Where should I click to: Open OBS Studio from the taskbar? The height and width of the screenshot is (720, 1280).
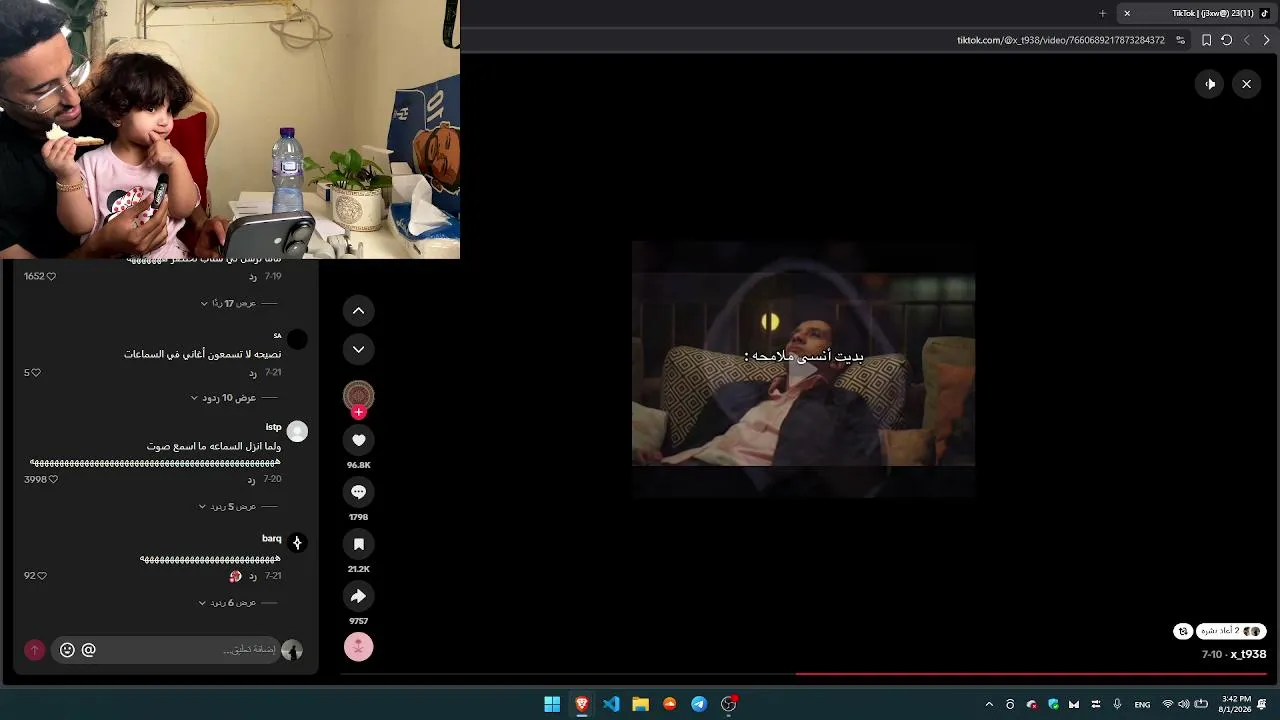(x=729, y=704)
